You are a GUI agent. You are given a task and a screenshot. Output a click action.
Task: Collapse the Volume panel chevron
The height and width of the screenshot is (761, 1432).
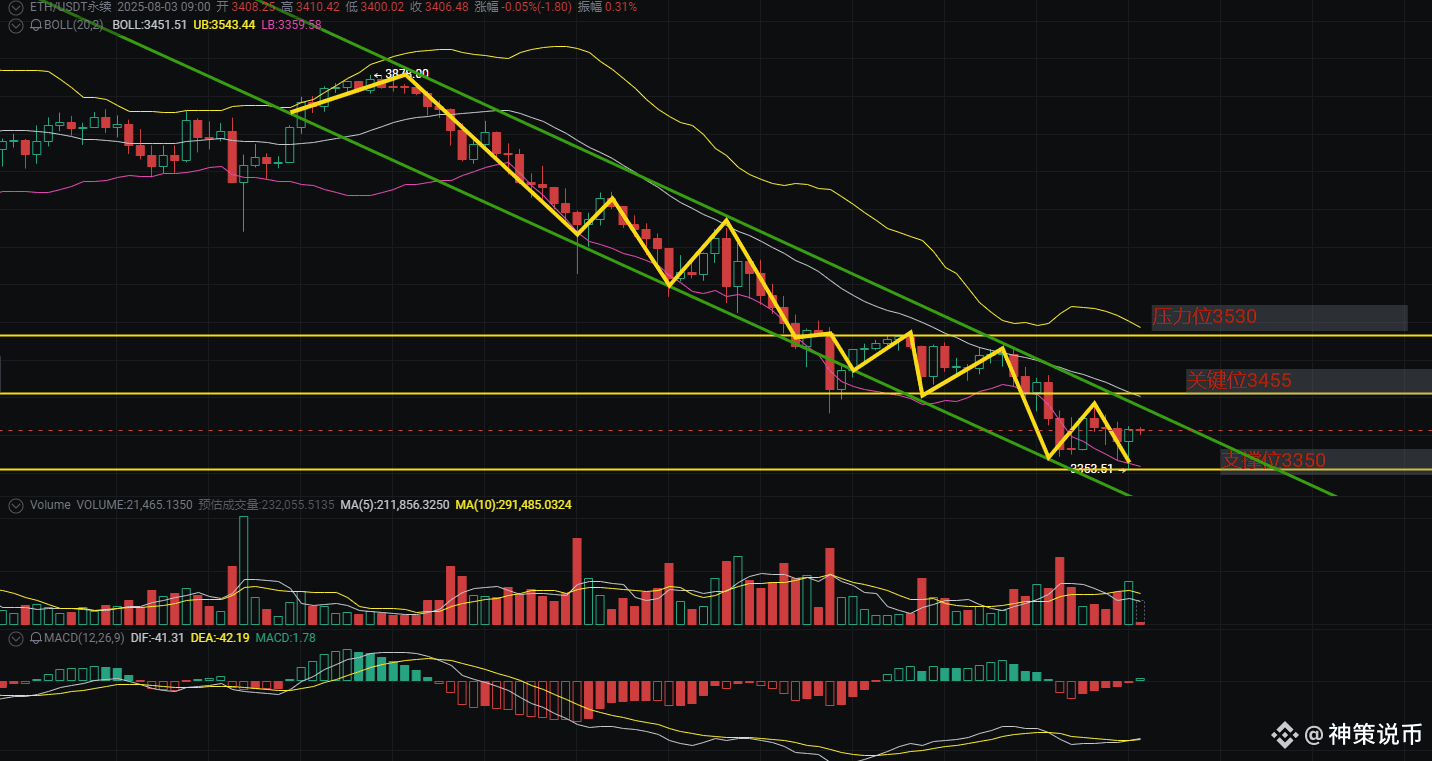(14, 506)
